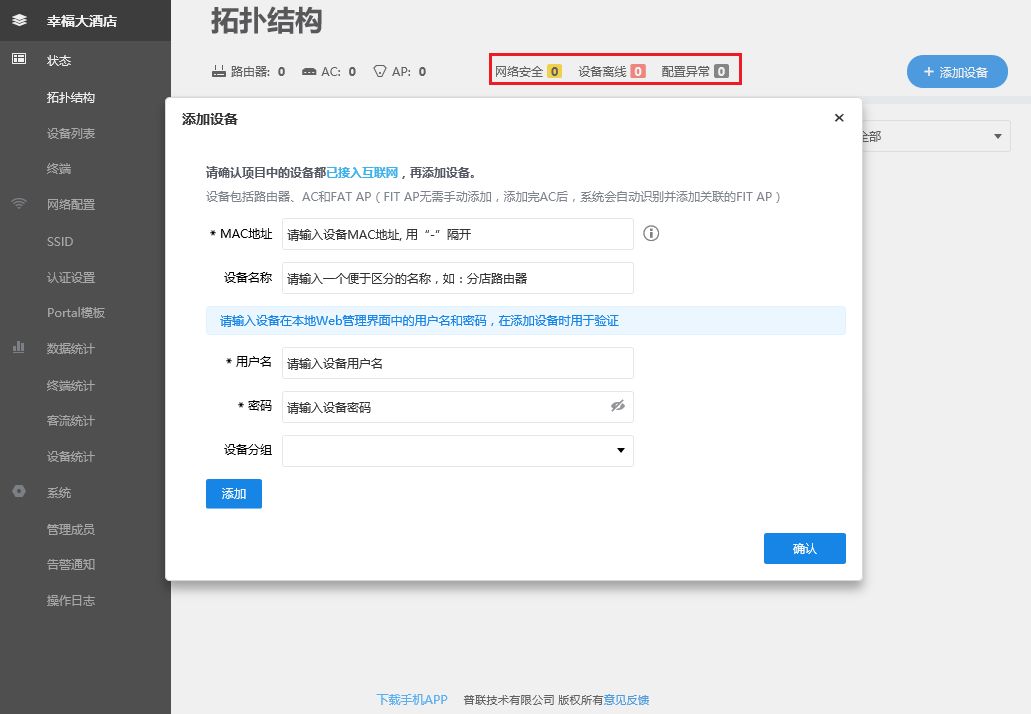Open 告警通知 in the sidebar

(71, 564)
